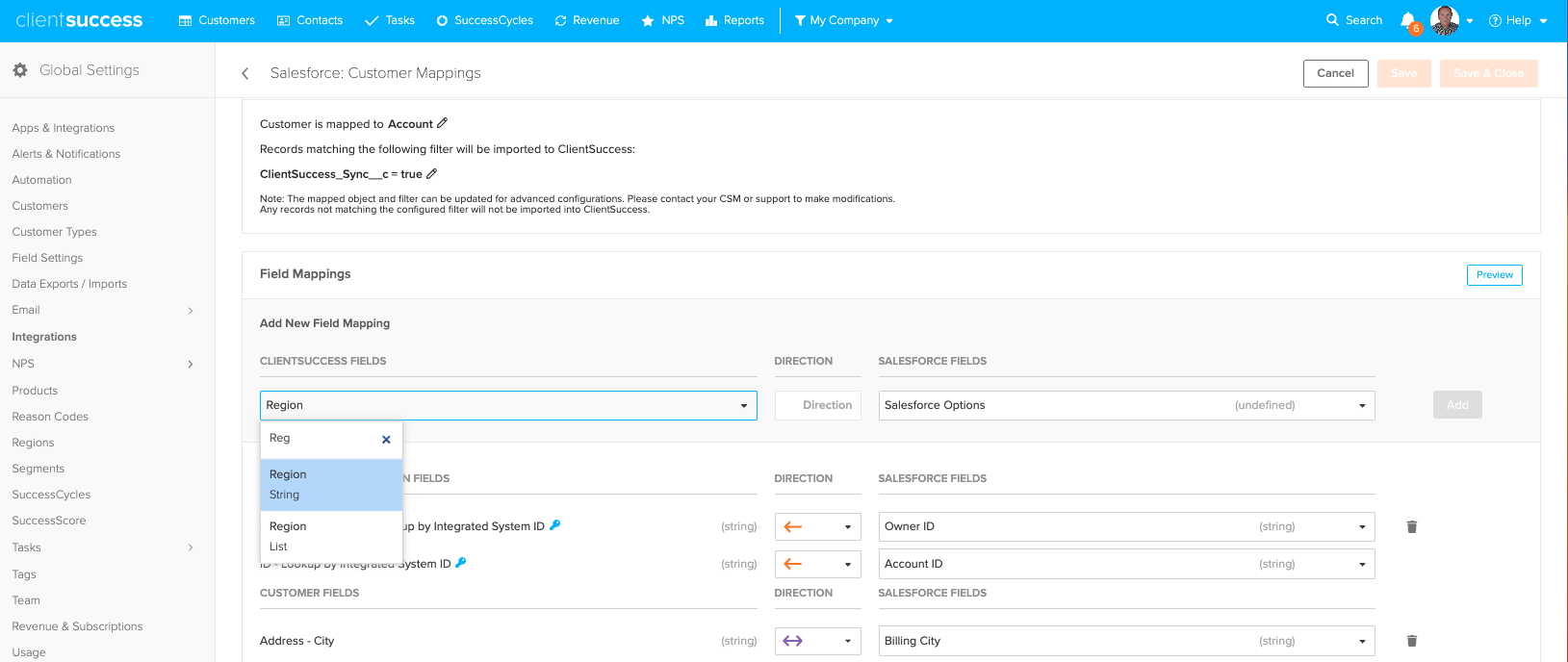This screenshot has height=662, width=1568.
Task: Open Segments settings
Action: pos(39,469)
